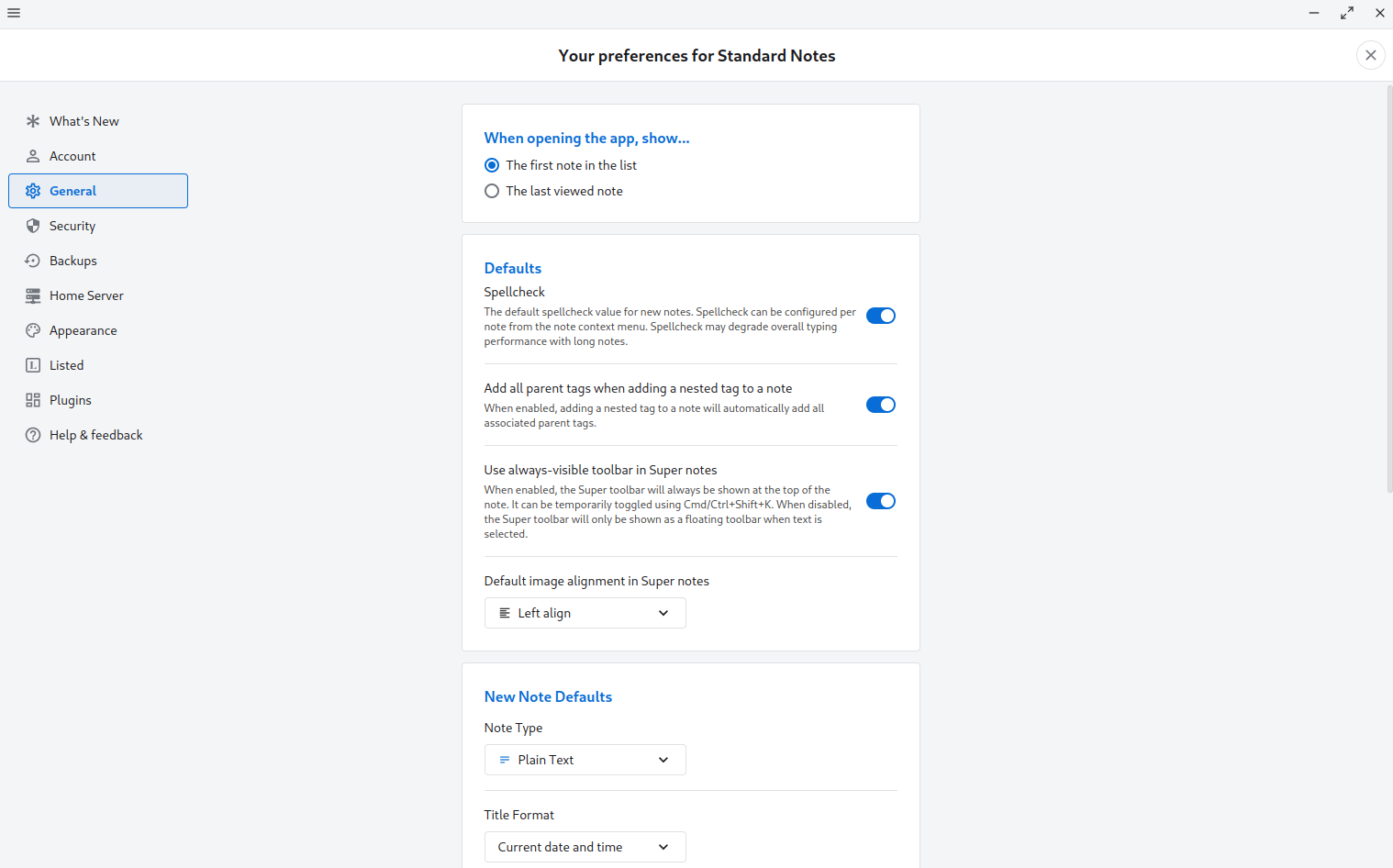Viewport: 1393px width, 868px height.
Task: Select the General preferences pane
Action: tap(98, 191)
